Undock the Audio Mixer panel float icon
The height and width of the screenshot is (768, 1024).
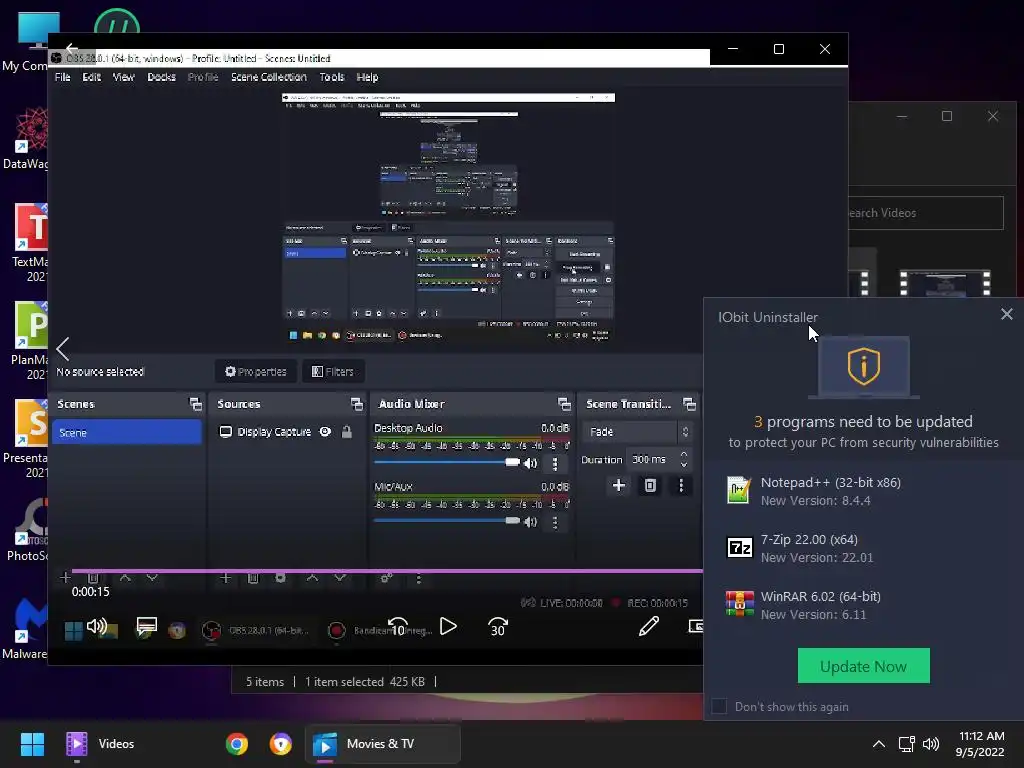564,404
